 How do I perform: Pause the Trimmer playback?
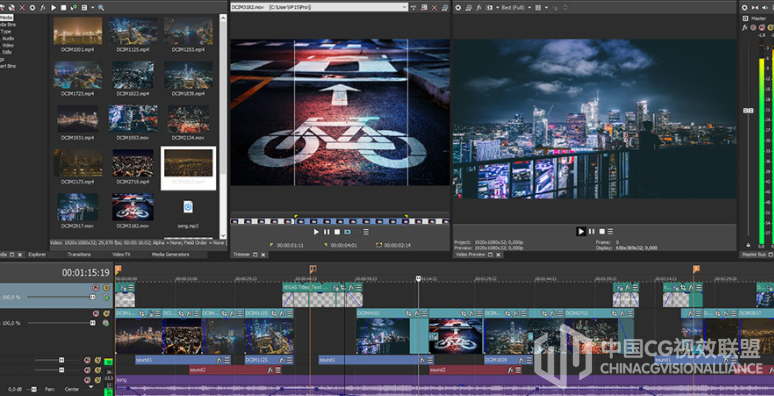pyautogui.click(x=327, y=232)
